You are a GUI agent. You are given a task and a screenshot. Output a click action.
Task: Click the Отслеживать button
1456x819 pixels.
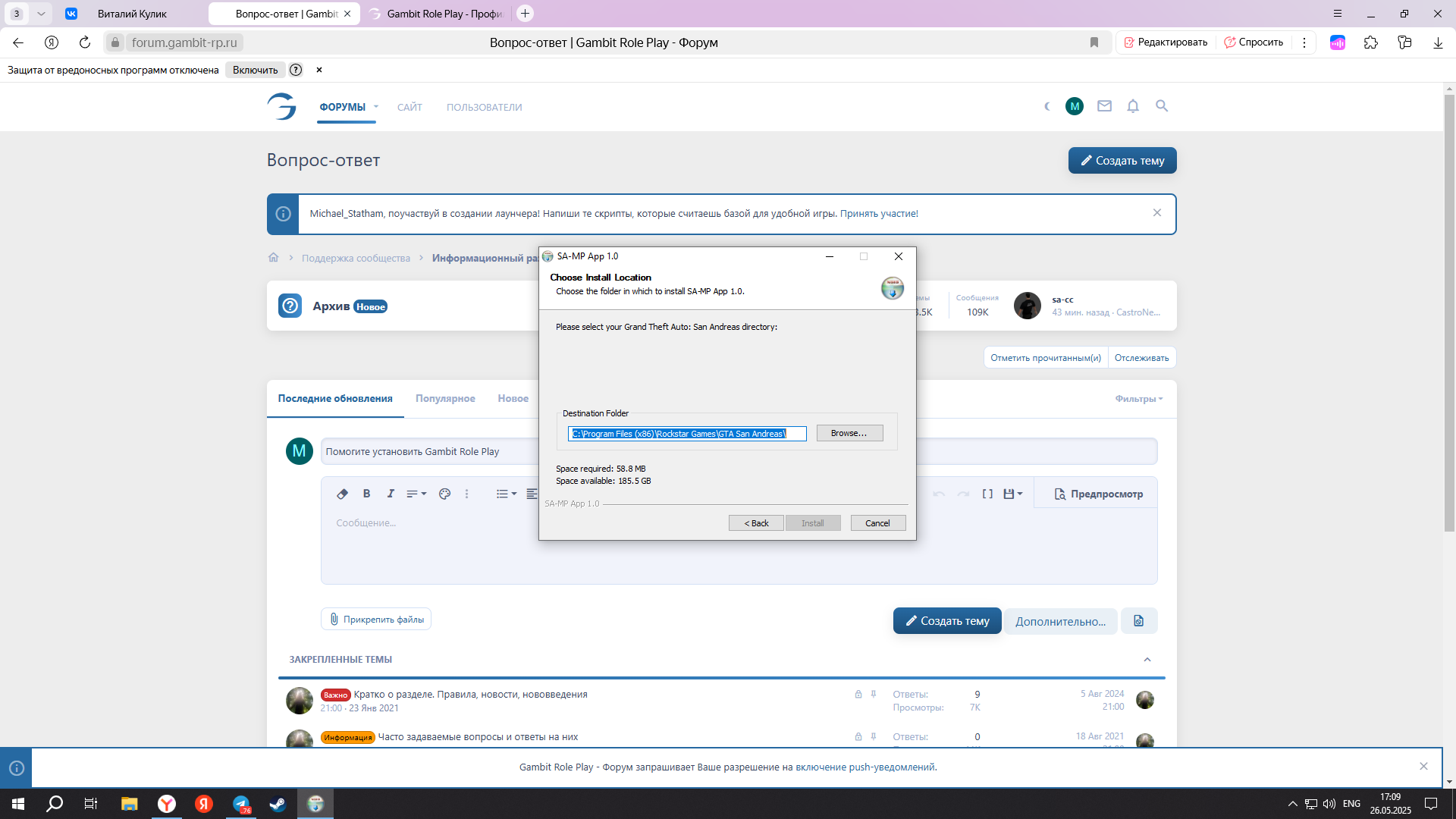point(1142,358)
